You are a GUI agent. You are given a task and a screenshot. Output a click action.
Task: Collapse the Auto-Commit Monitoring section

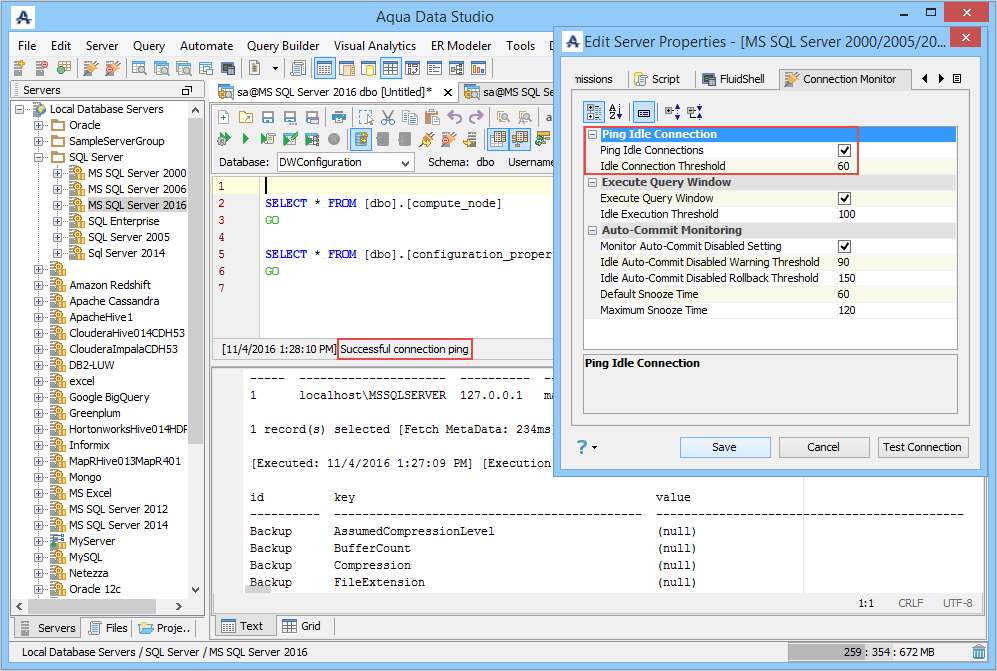[x=593, y=230]
